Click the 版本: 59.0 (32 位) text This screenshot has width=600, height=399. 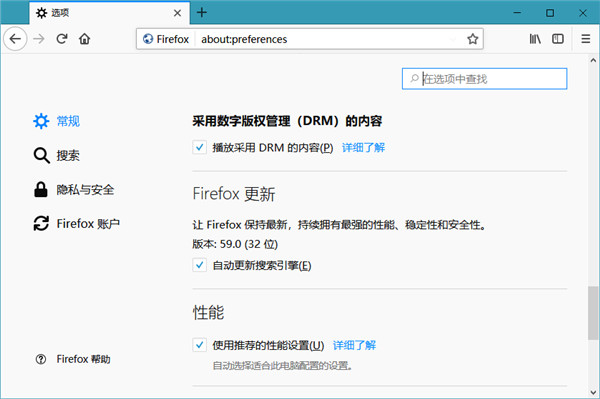[235, 244]
